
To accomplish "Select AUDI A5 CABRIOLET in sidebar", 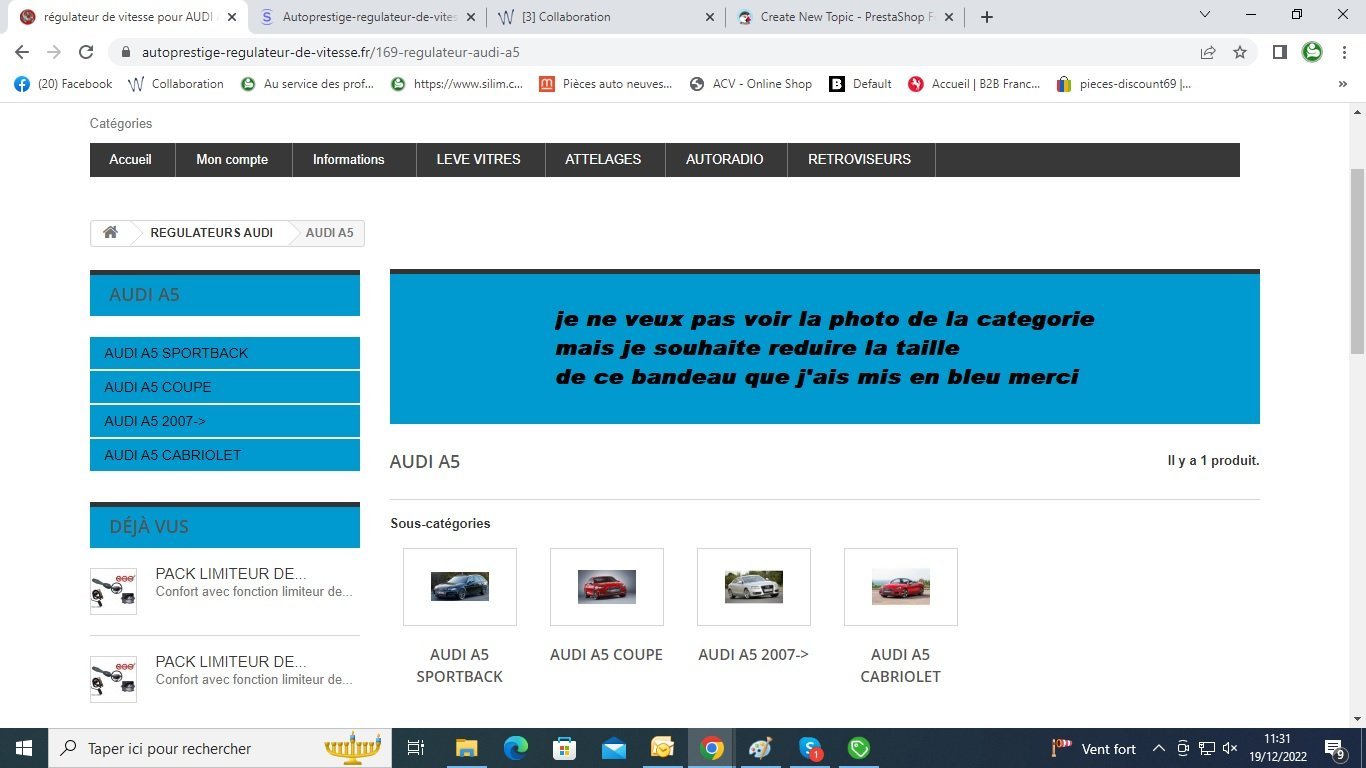I will 225,455.
